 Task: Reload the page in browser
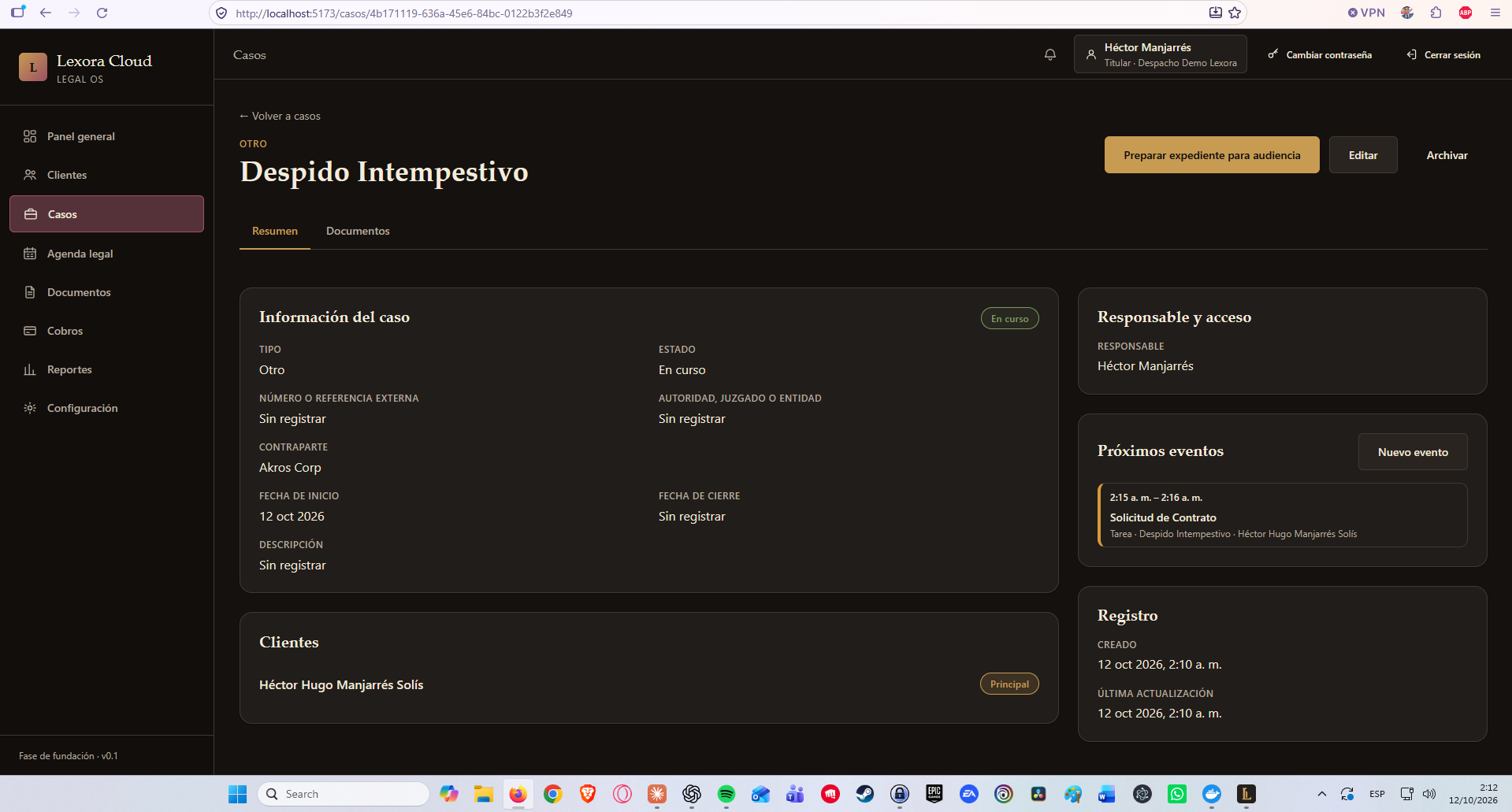coord(102,13)
